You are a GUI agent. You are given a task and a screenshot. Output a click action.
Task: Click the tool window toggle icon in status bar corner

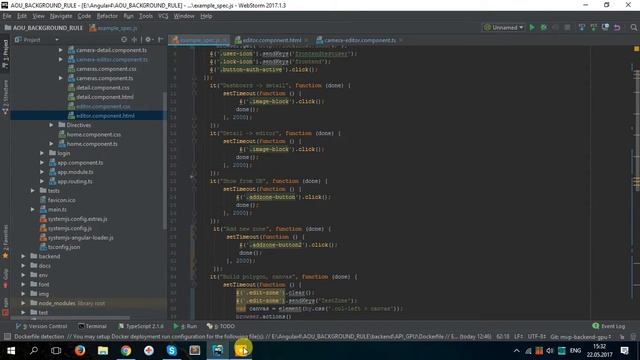[x=7, y=337]
